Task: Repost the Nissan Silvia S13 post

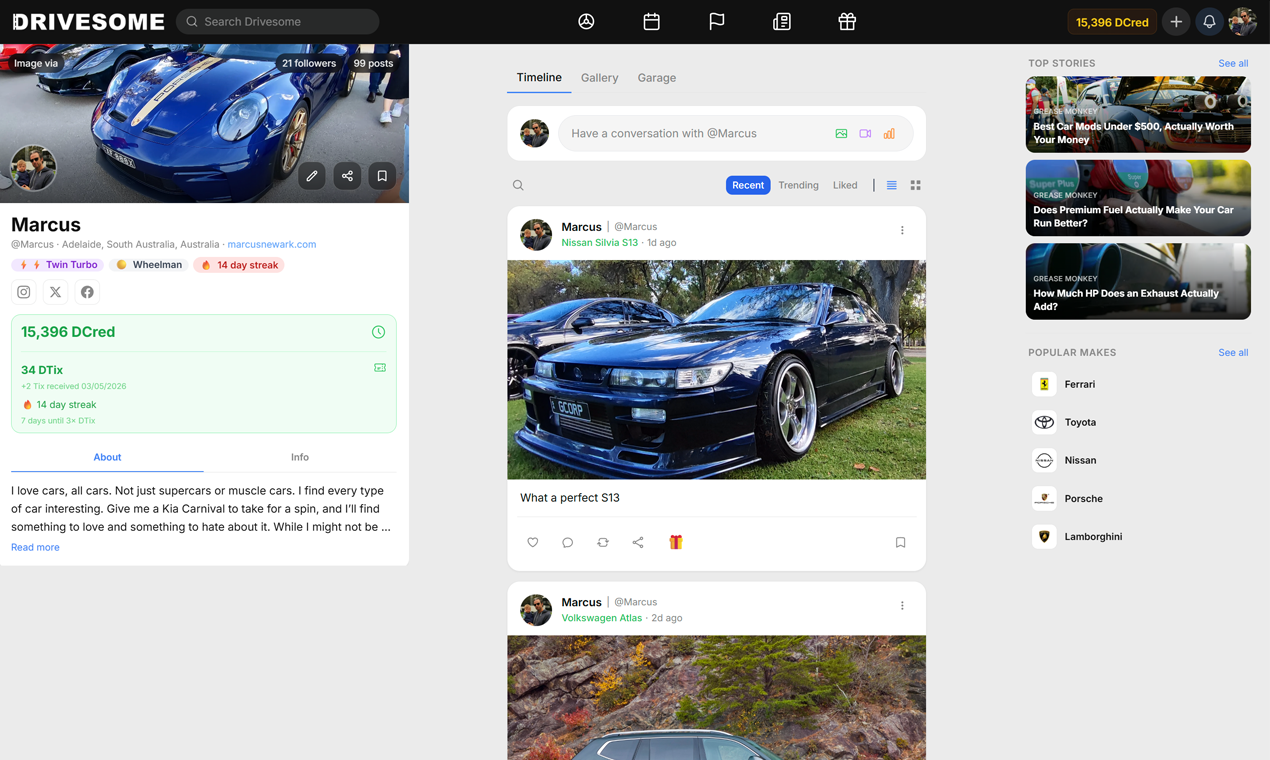Action: coord(603,542)
